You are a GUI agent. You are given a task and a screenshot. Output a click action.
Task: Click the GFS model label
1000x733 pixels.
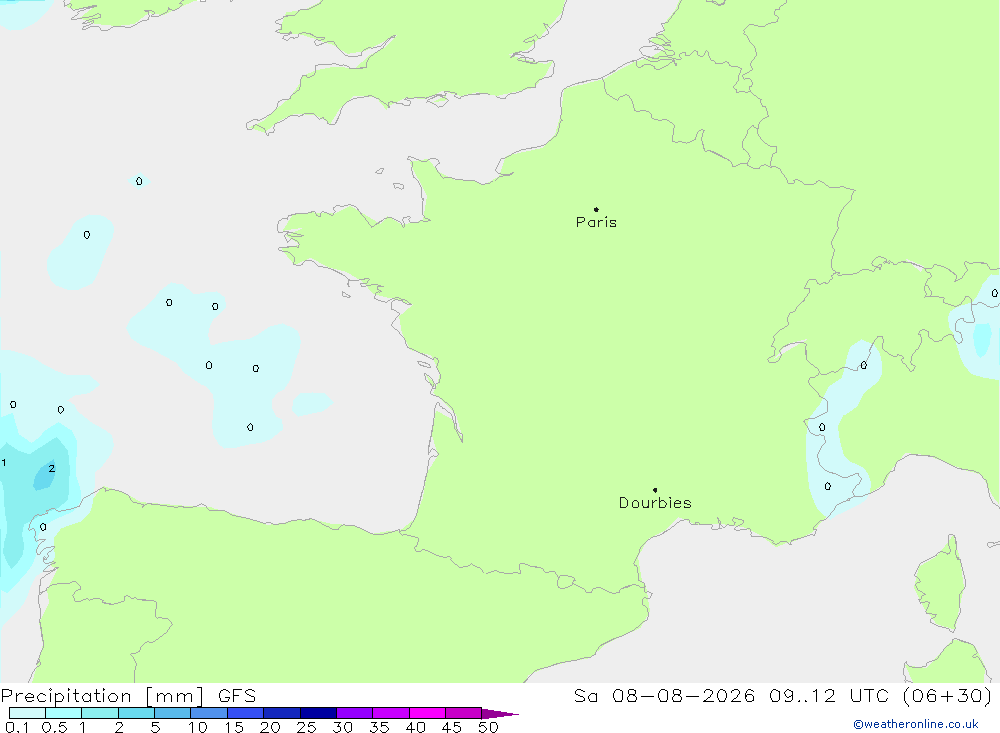click(x=237, y=695)
